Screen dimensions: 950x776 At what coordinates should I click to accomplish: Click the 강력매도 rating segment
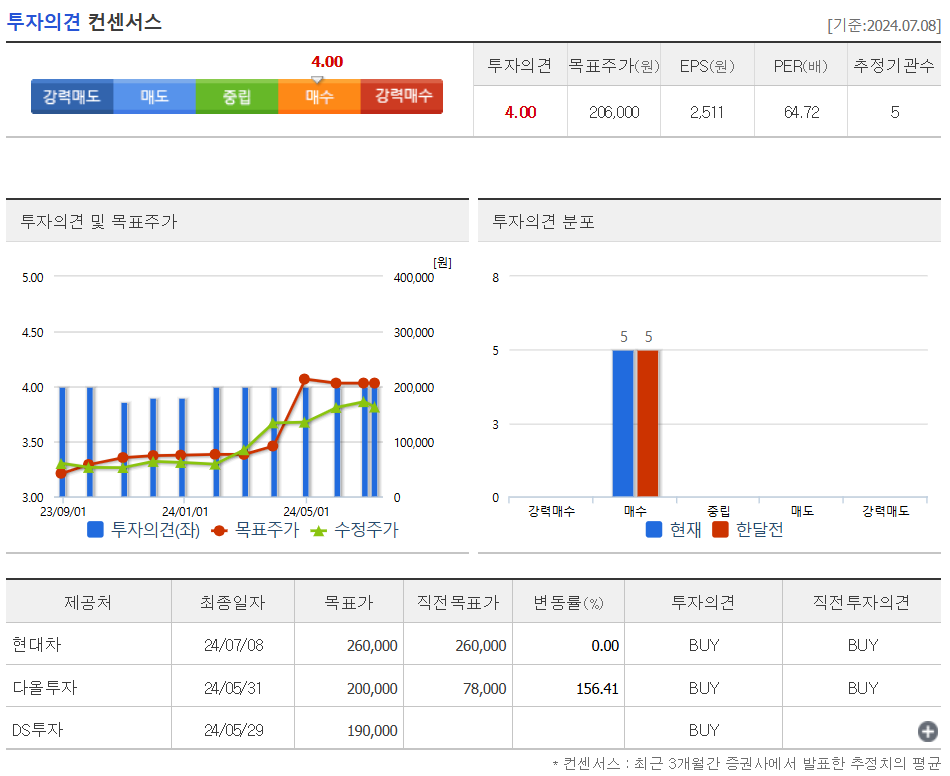pyautogui.click(x=72, y=96)
